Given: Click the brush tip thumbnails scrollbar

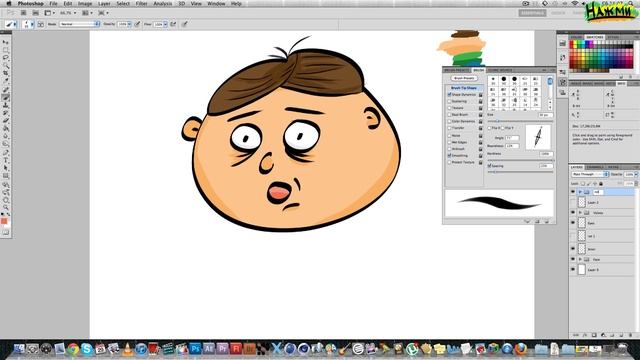Looking at the screenshot, I should [550, 92].
